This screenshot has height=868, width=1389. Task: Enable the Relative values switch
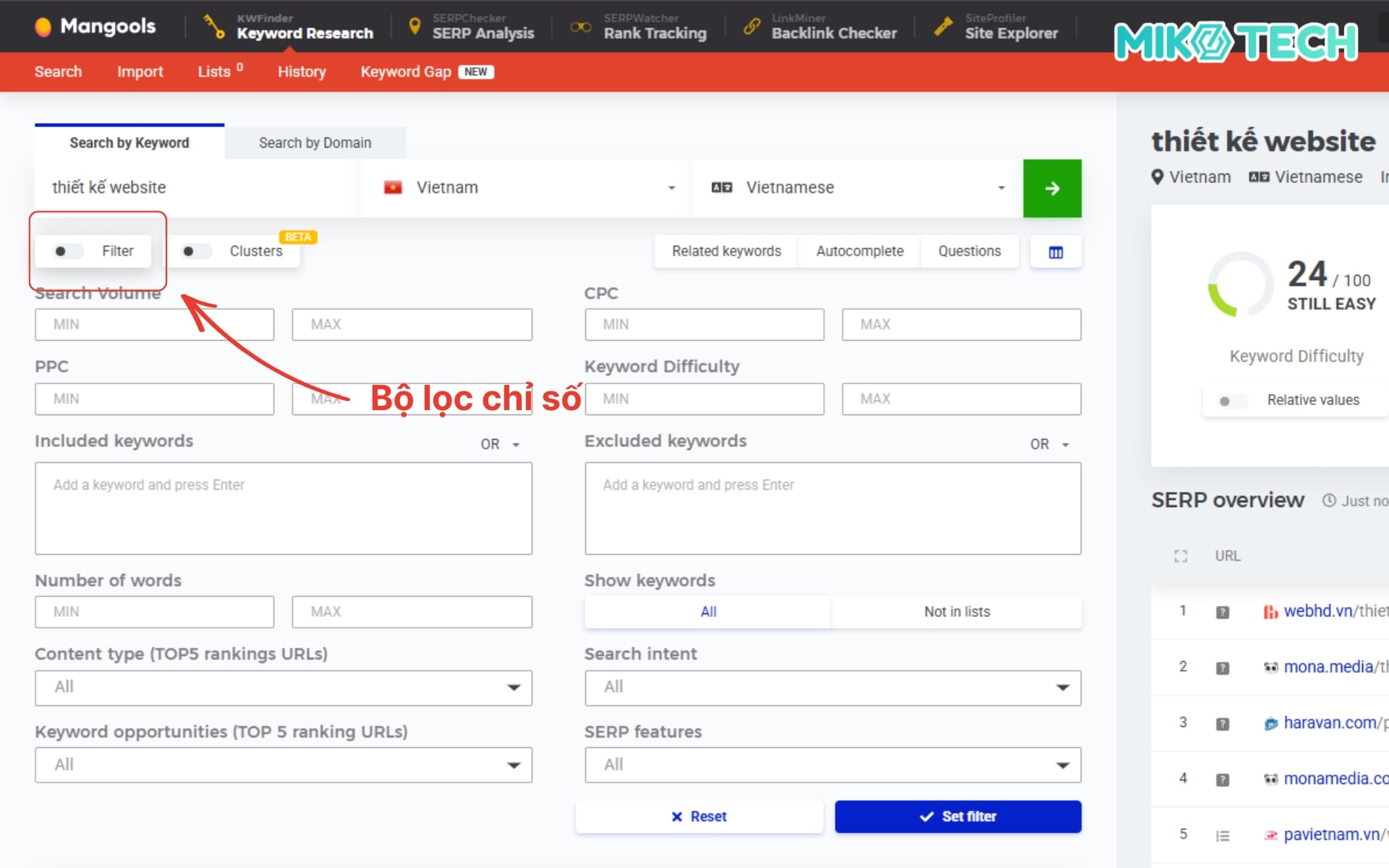coord(1232,401)
